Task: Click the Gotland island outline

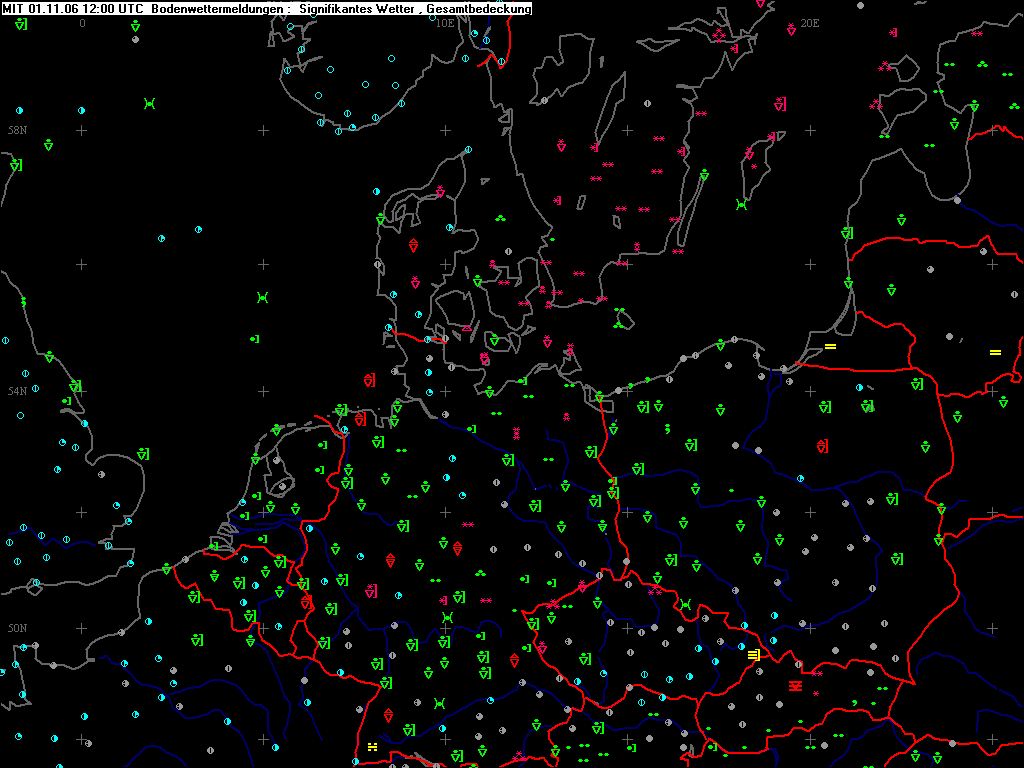Action: pos(754,168)
